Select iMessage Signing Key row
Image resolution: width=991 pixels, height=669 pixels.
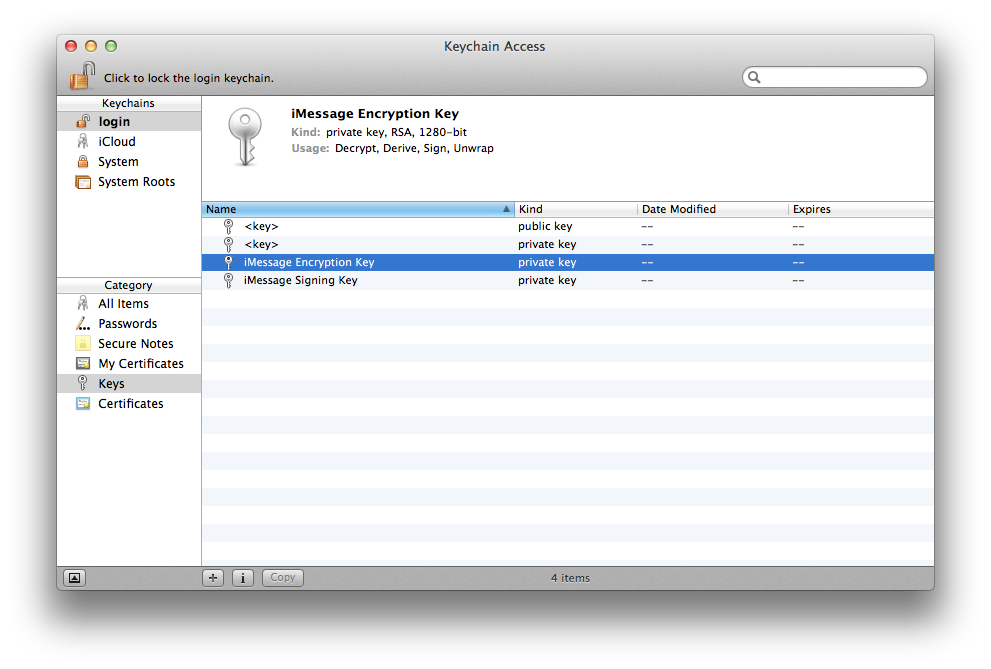click(568, 280)
